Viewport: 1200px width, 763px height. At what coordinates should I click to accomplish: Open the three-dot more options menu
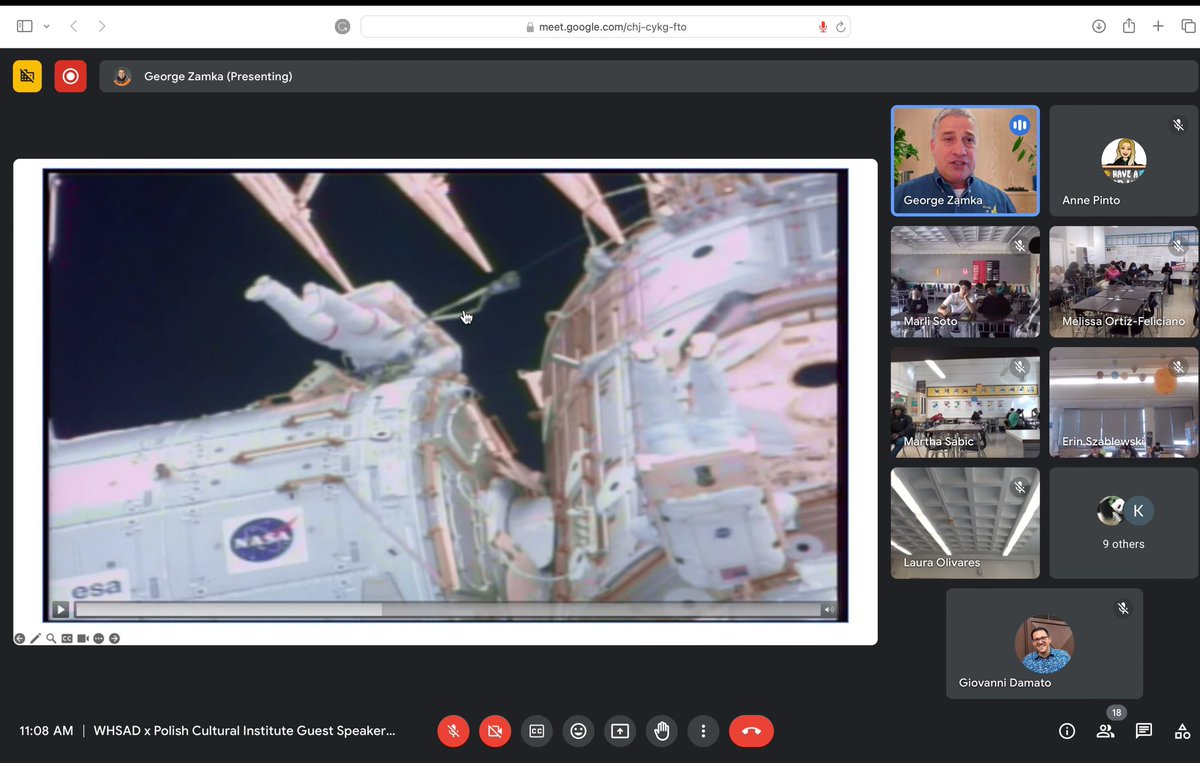coord(703,731)
